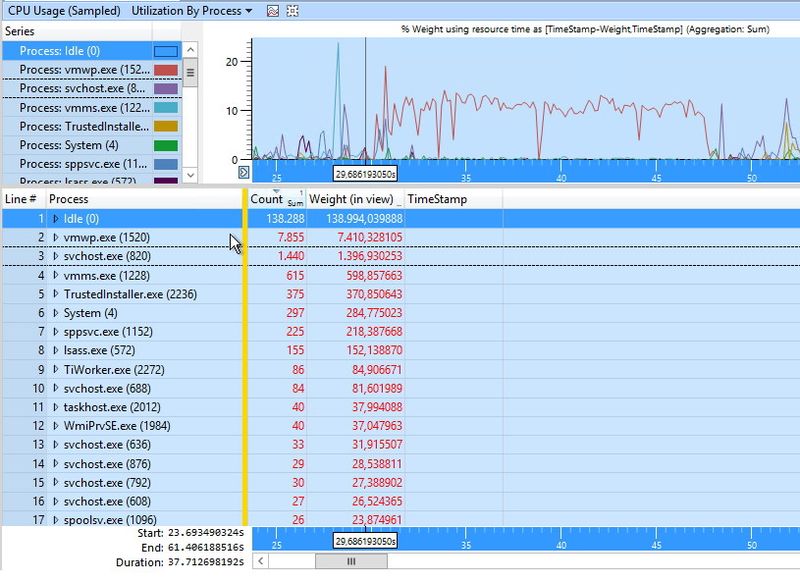Click the System (4) series green swatch
Screen dimensions: 800x582
pos(166,145)
